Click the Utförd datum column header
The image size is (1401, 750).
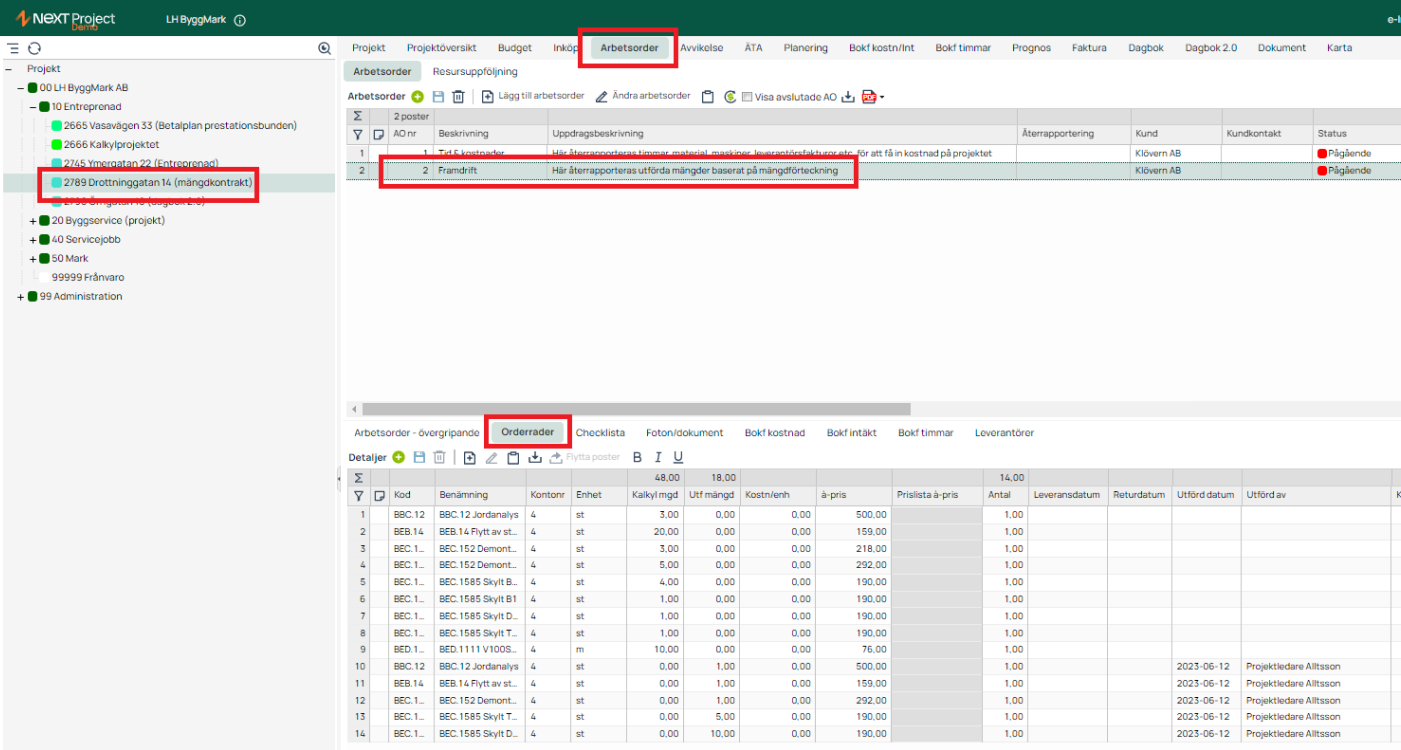click(1206, 495)
